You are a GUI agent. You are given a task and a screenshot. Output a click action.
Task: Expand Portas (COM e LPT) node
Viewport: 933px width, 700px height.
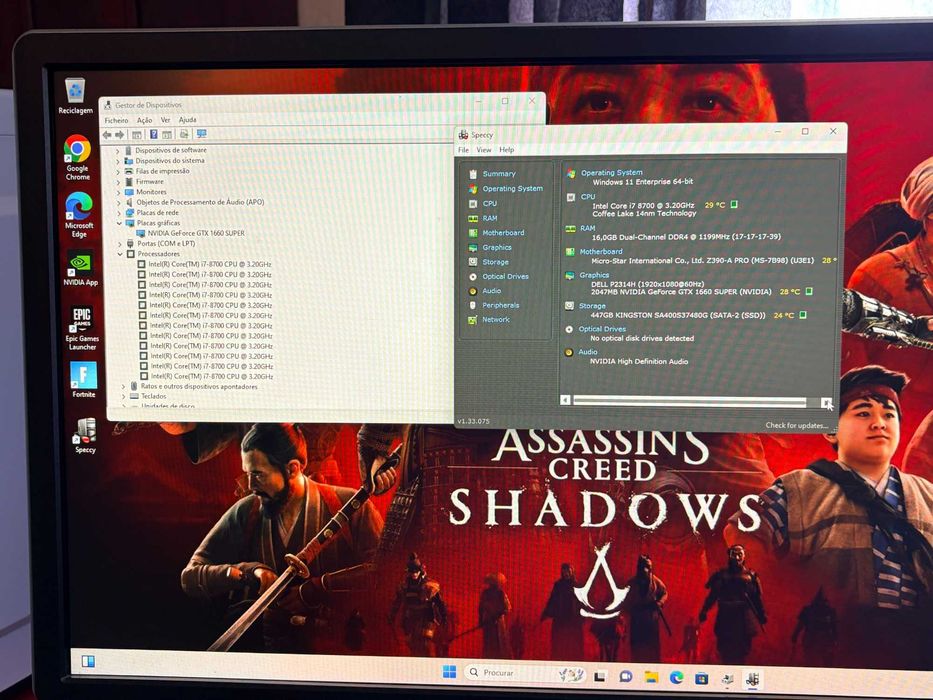point(120,245)
